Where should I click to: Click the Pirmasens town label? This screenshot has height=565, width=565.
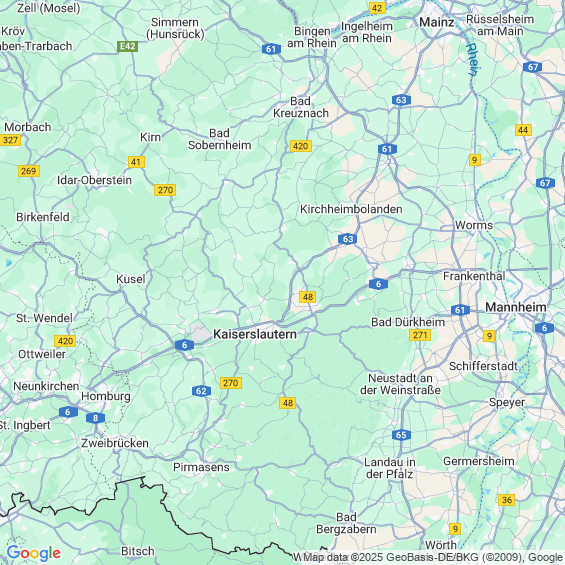pos(201,467)
